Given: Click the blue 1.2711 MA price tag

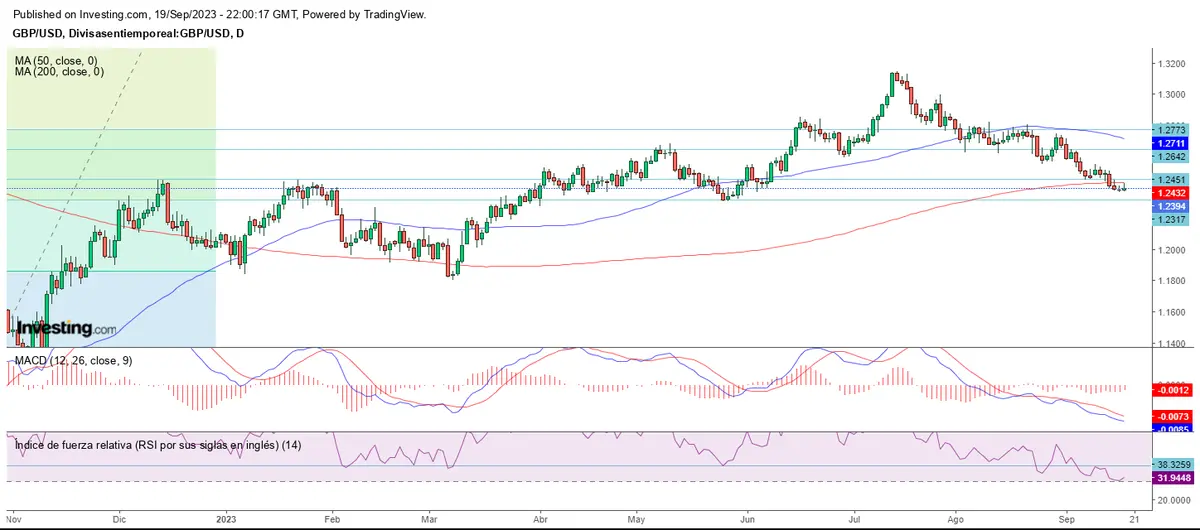Looking at the screenshot, I should click(x=1169, y=144).
